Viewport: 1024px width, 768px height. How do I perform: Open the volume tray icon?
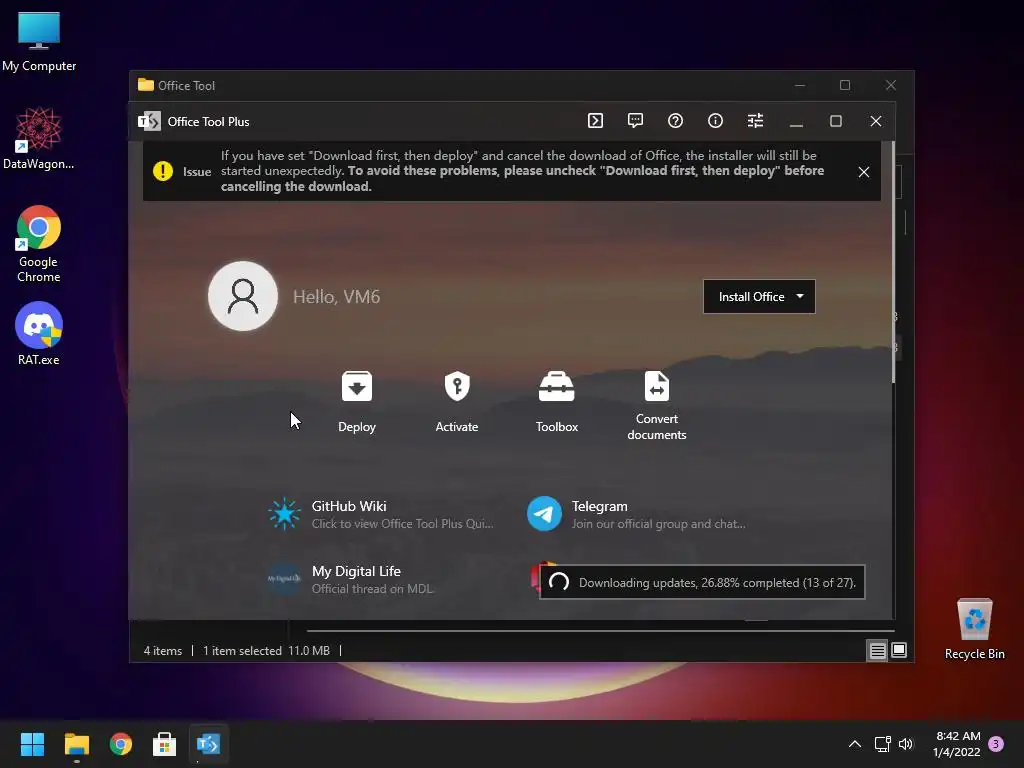coord(906,744)
